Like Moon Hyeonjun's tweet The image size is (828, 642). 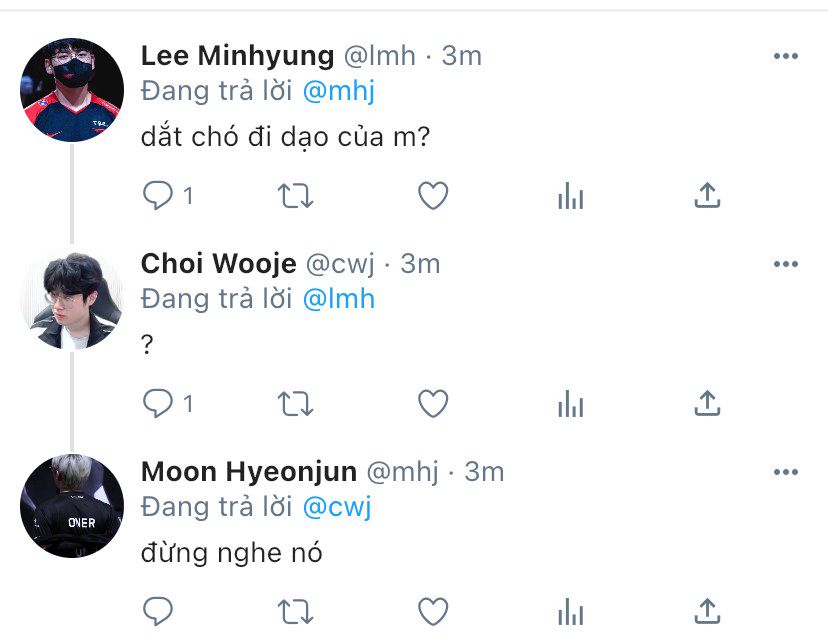(x=432, y=611)
